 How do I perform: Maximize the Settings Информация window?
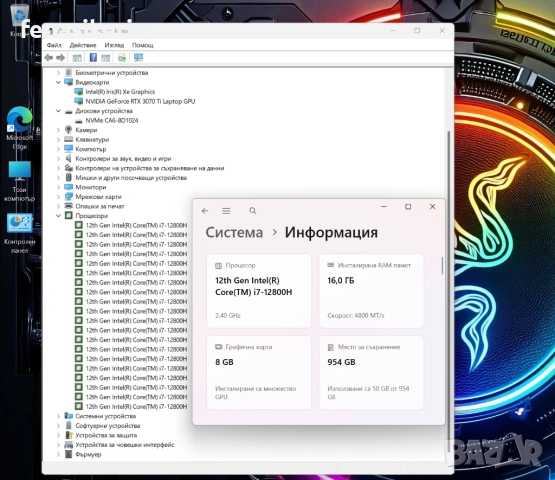click(408, 206)
